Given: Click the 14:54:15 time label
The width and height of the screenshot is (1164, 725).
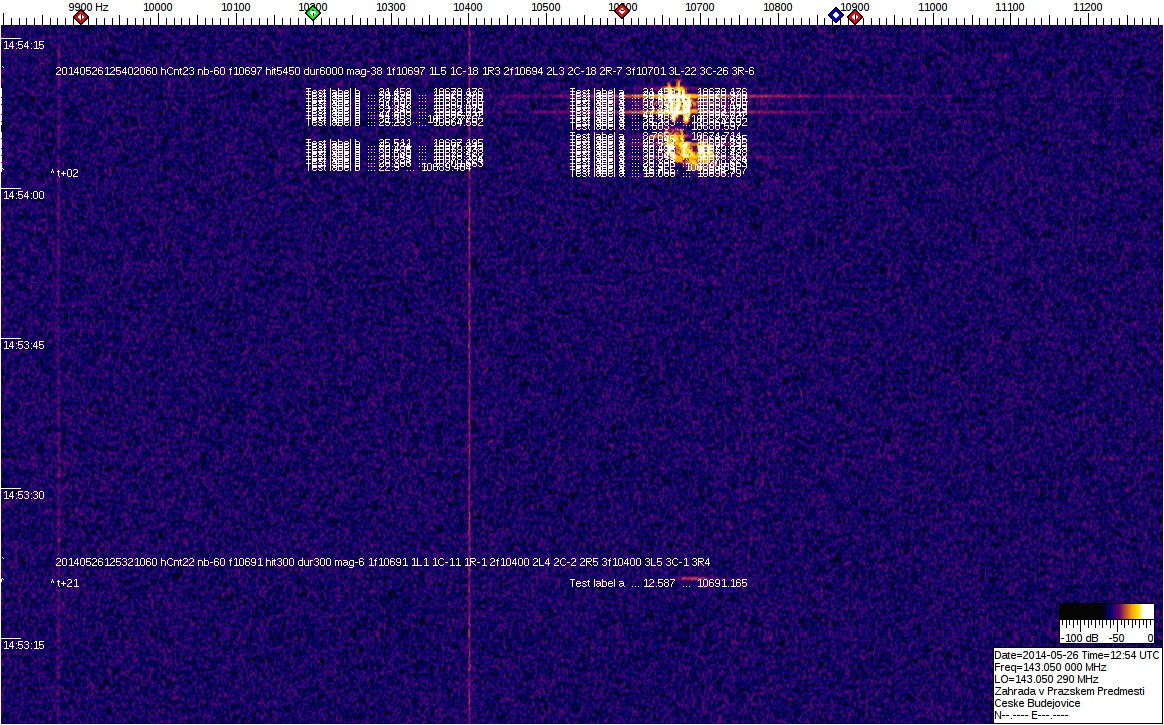Looking at the screenshot, I should coord(23,46).
